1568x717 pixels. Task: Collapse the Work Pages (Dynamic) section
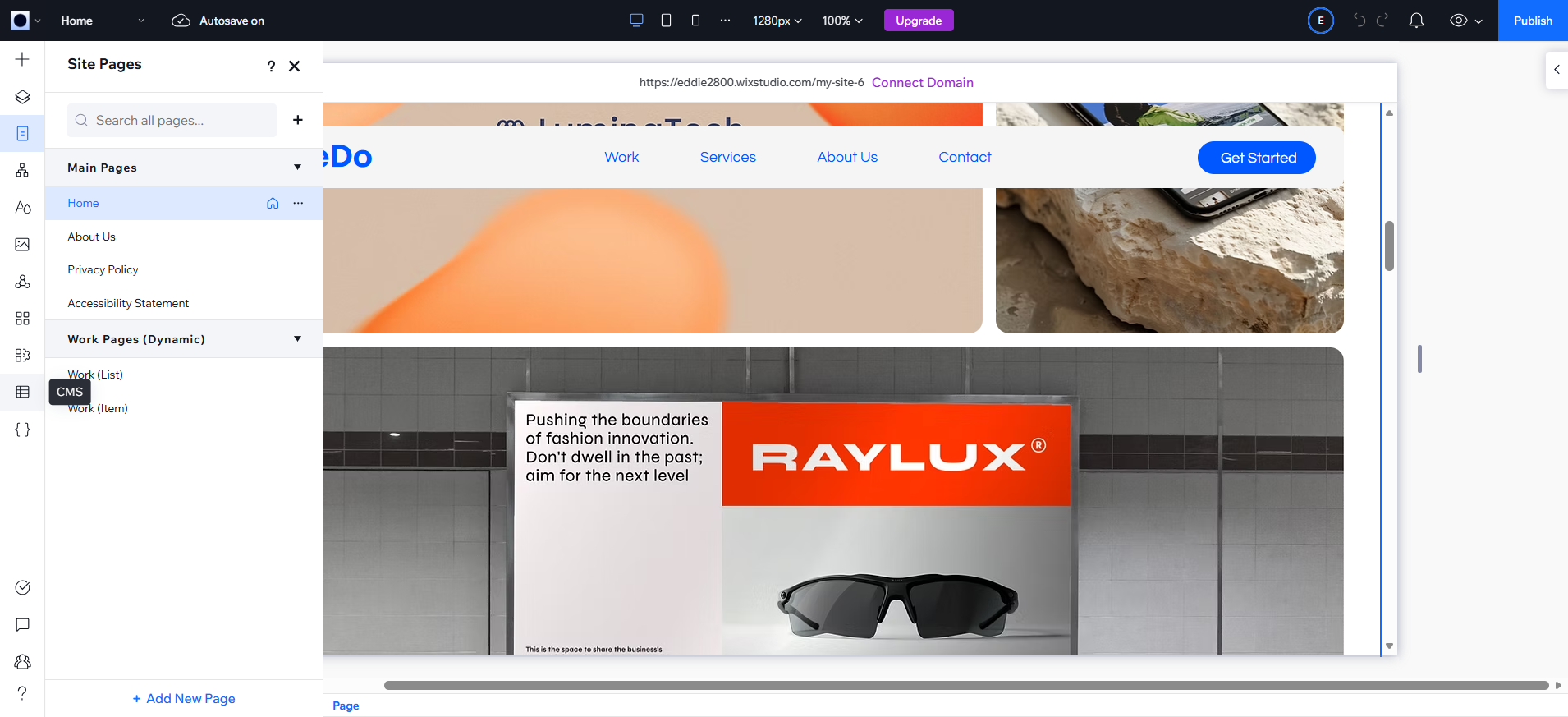pyautogui.click(x=297, y=339)
